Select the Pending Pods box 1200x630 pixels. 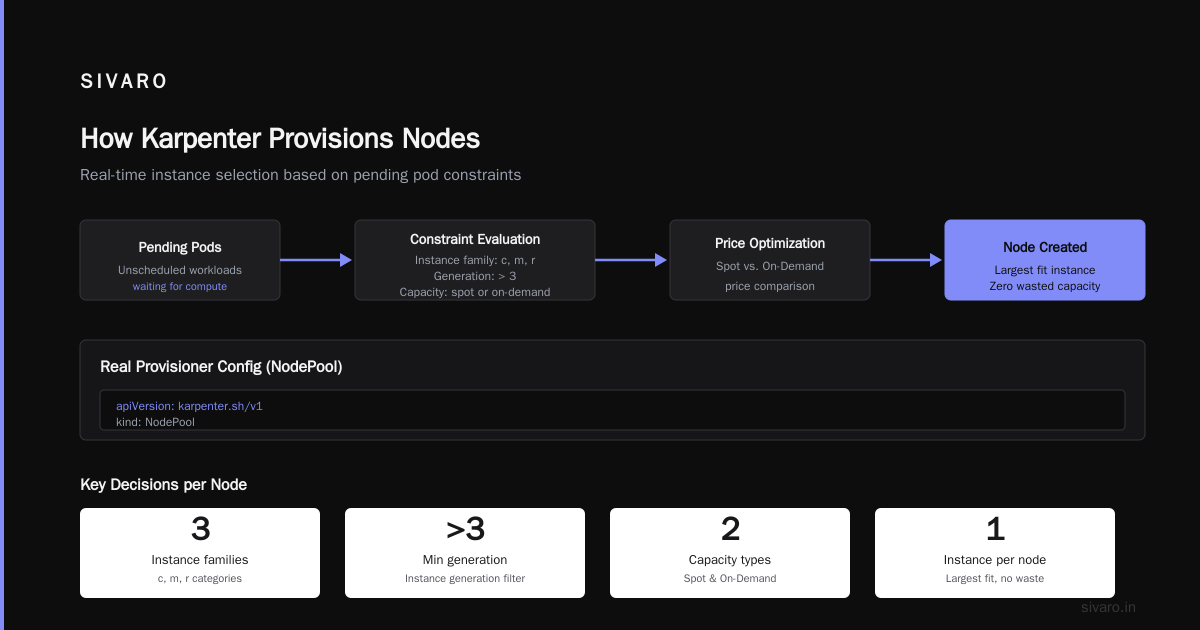(x=180, y=260)
